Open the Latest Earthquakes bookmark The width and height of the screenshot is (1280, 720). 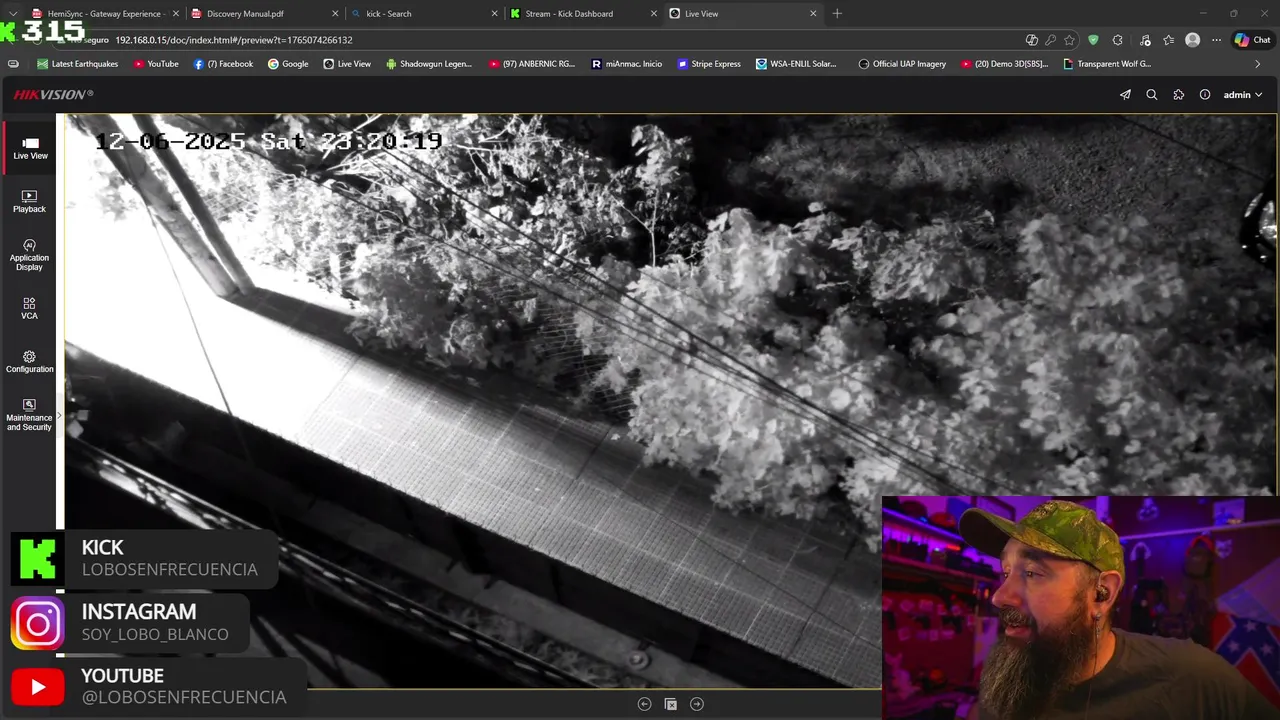pos(78,64)
